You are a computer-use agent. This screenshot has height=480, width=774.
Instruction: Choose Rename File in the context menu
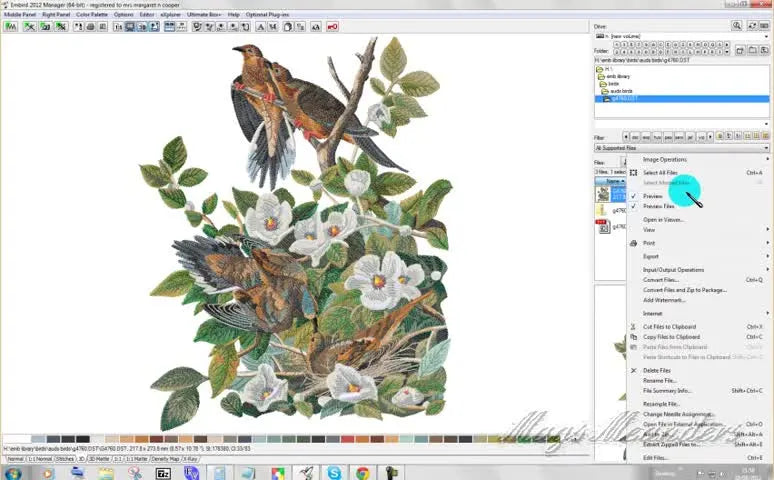(659, 381)
